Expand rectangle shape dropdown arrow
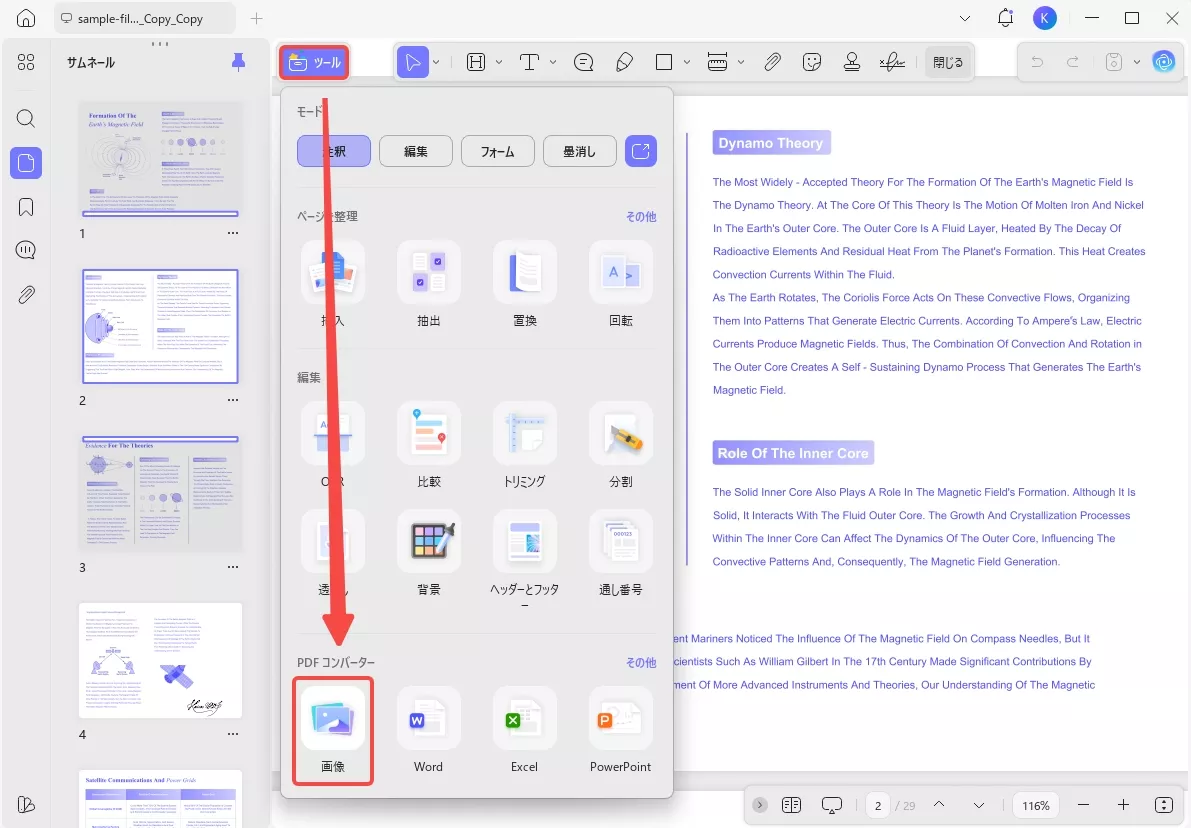 [687, 62]
